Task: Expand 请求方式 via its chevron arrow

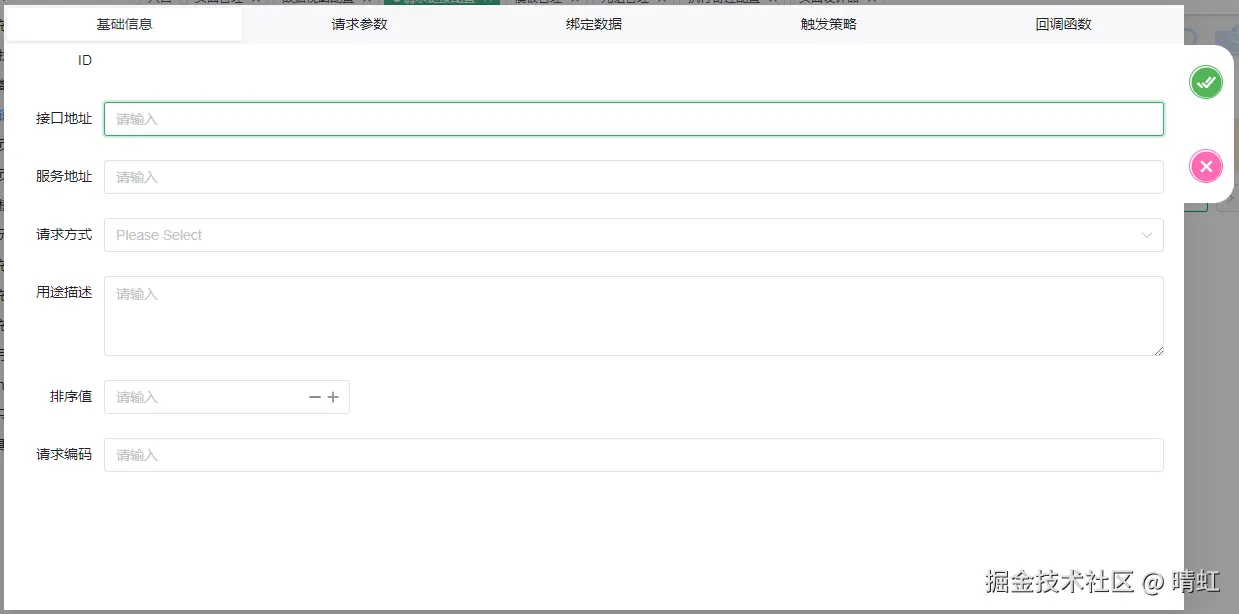Action: coord(1147,235)
